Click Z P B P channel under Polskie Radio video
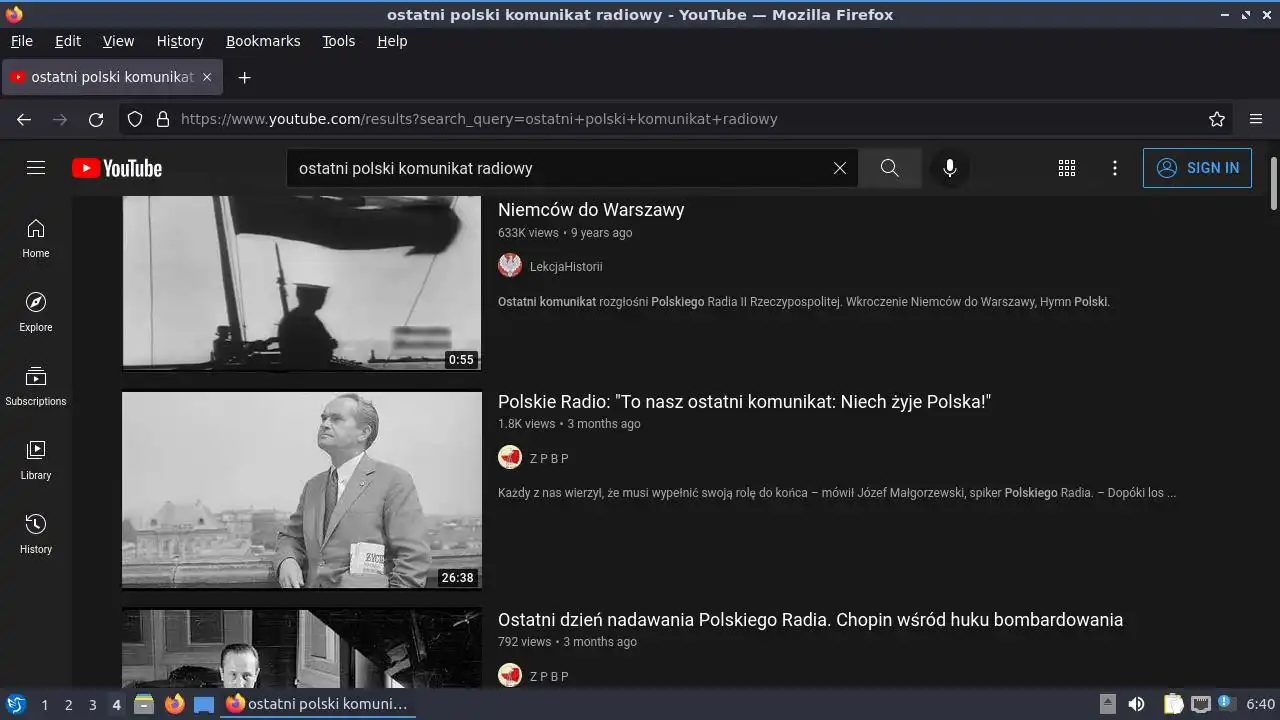This screenshot has height=720, width=1280. tap(549, 459)
